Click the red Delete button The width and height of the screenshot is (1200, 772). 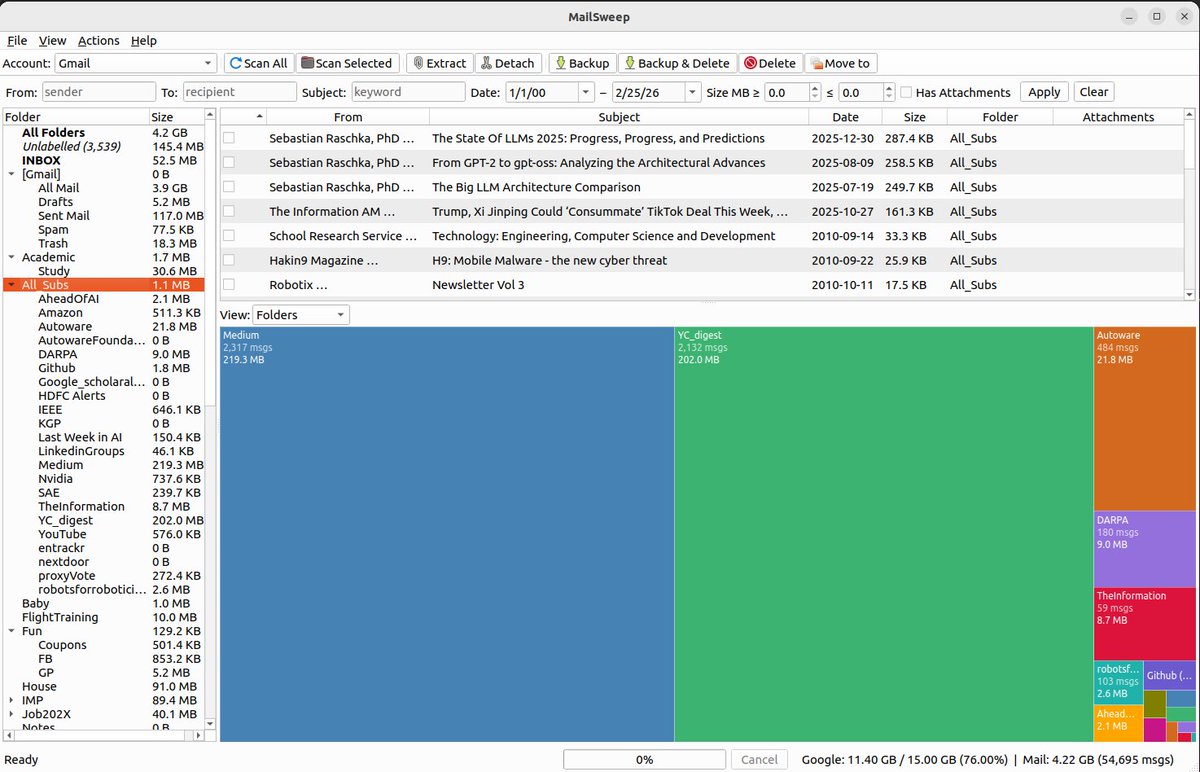(770, 63)
